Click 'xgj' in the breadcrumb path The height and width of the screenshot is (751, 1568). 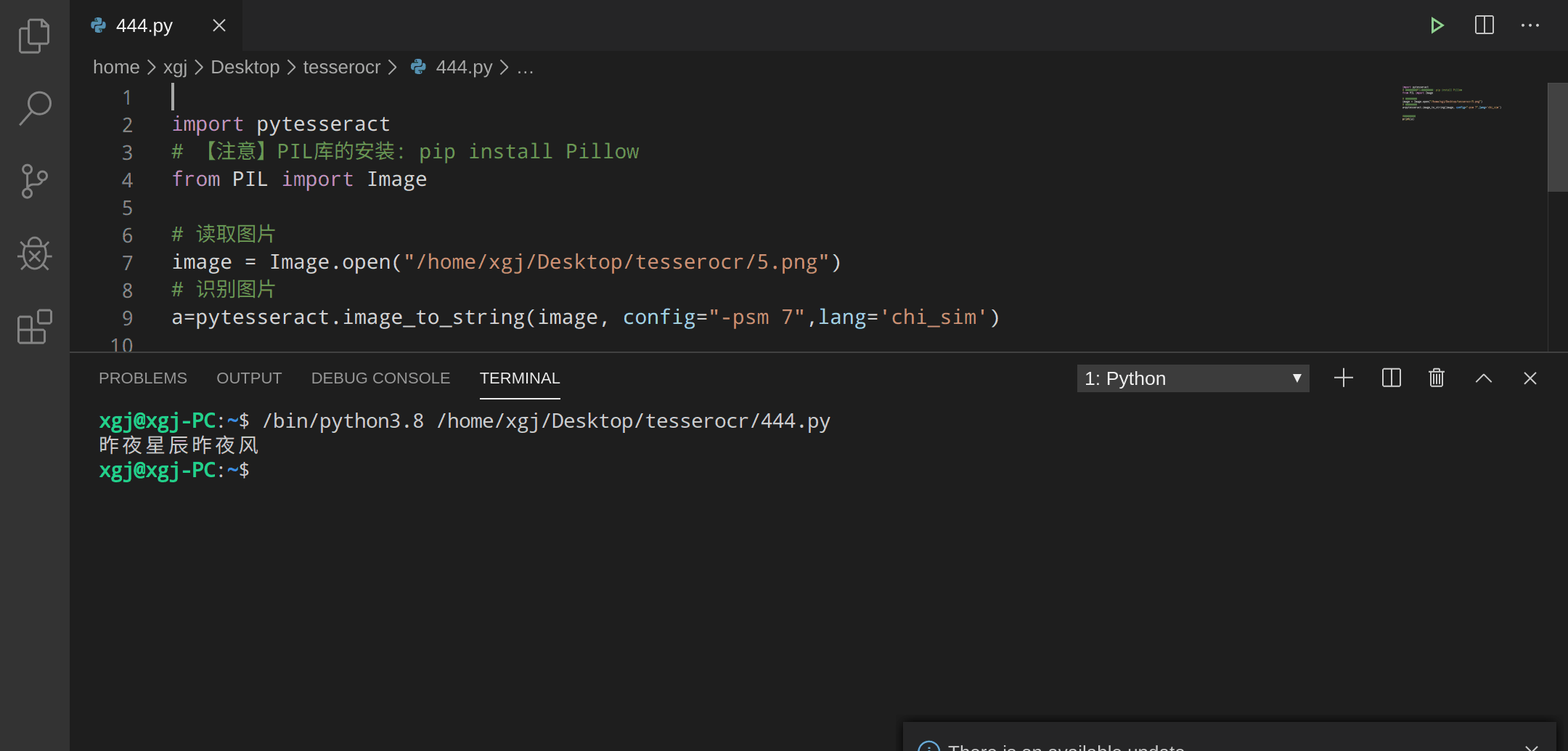[x=175, y=68]
